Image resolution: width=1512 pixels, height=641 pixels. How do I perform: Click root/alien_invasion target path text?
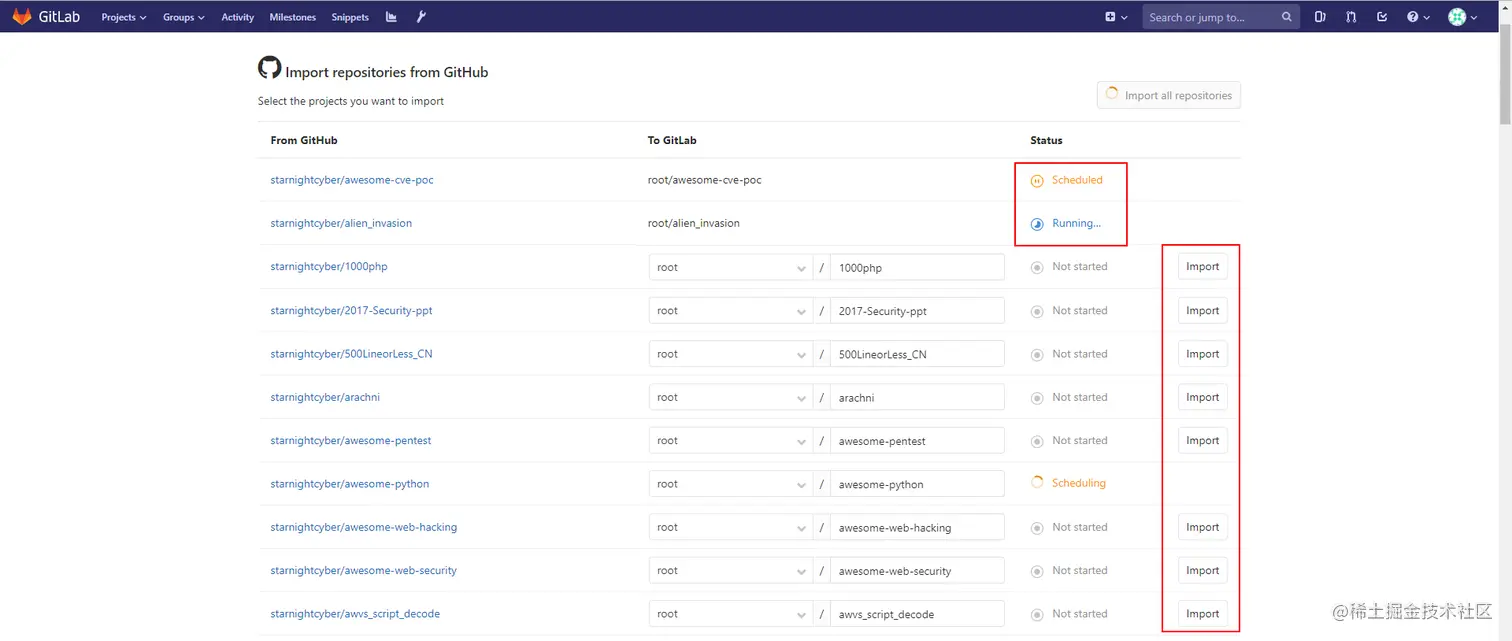[x=694, y=223]
